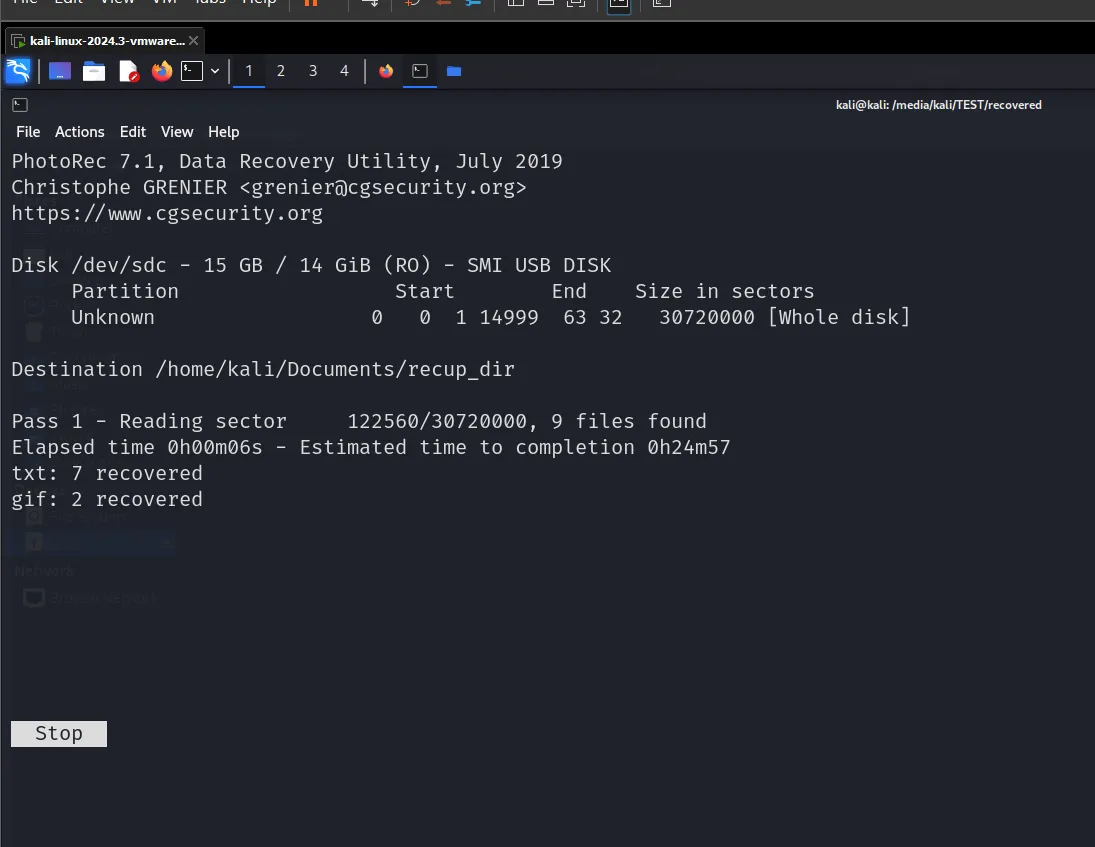Open the Kali applications menu

[18, 71]
